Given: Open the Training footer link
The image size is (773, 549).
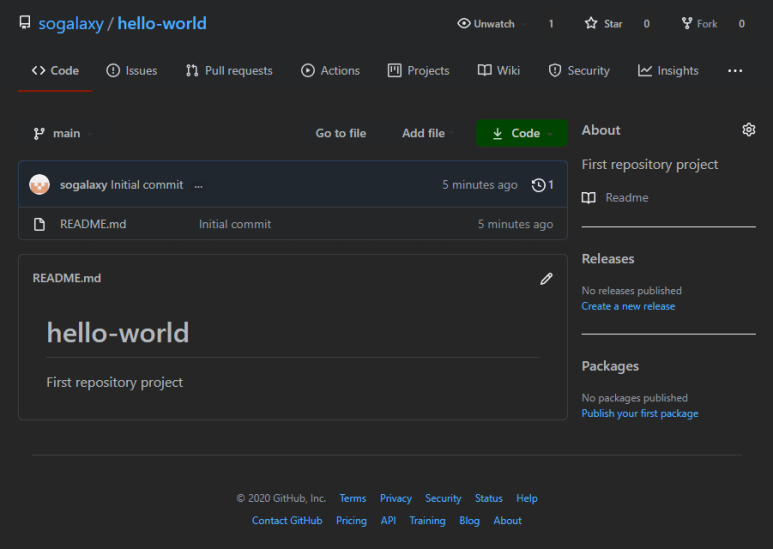Looking at the screenshot, I should tap(427, 520).
